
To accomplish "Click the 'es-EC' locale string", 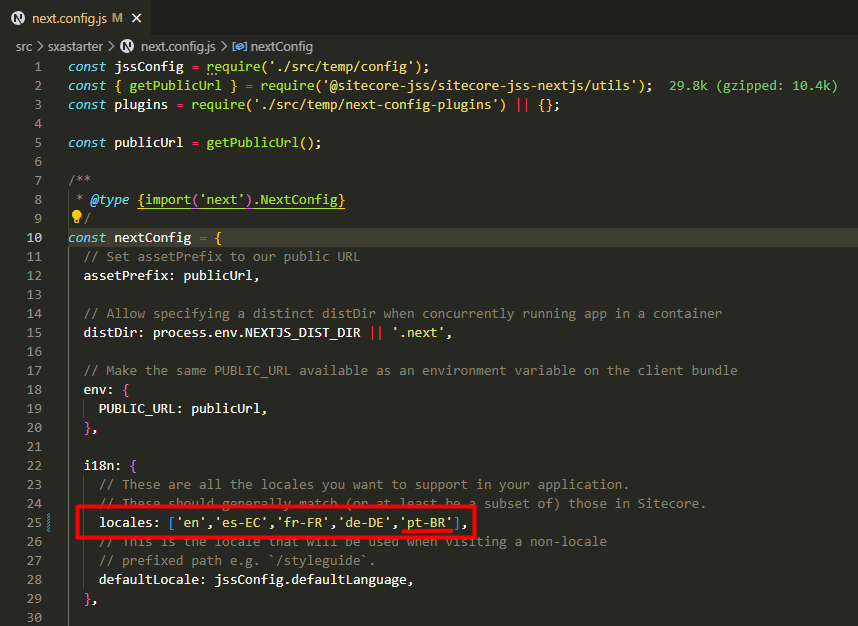I will (241, 523).
